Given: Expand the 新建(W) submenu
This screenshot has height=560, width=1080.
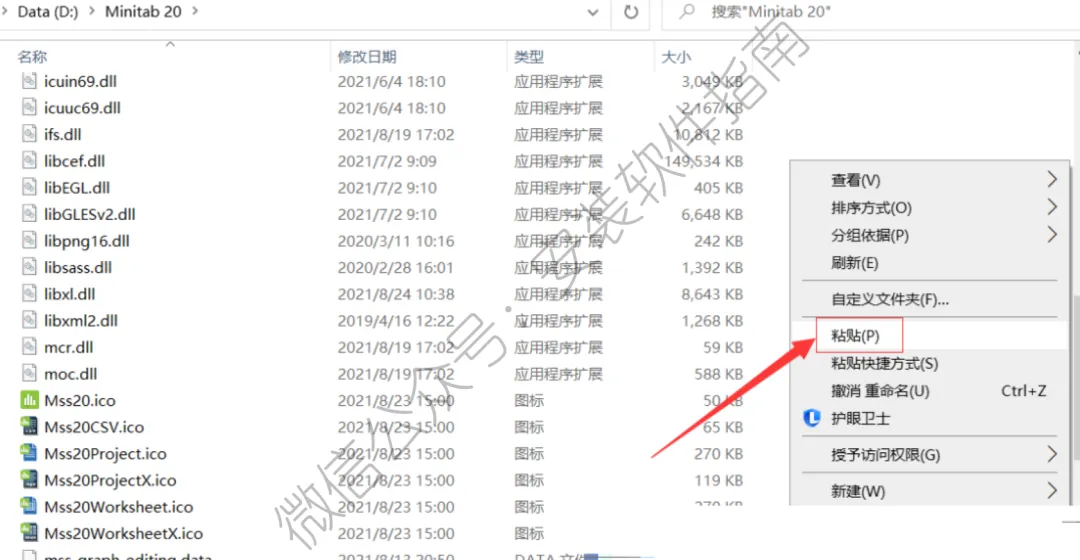Looking at the screenshot, I should (1052, 491).
